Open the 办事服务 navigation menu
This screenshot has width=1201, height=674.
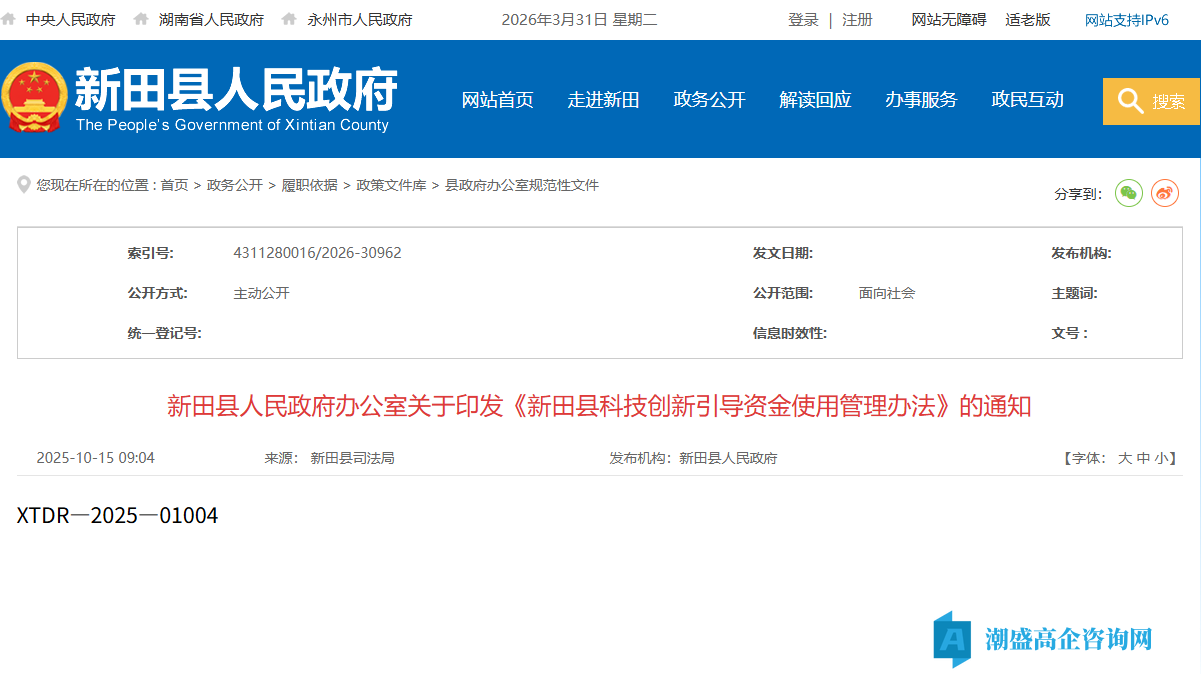pos(920,100)
